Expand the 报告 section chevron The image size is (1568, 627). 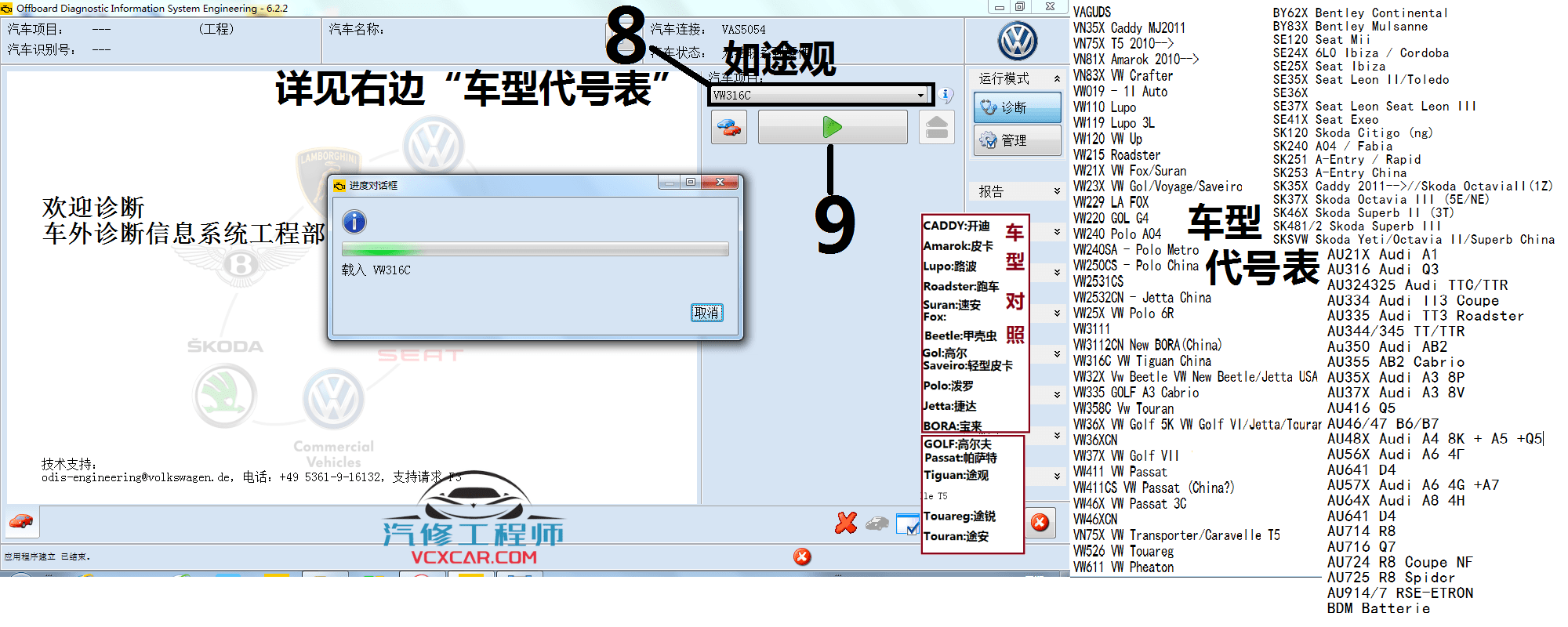(x=1057, y=191)
